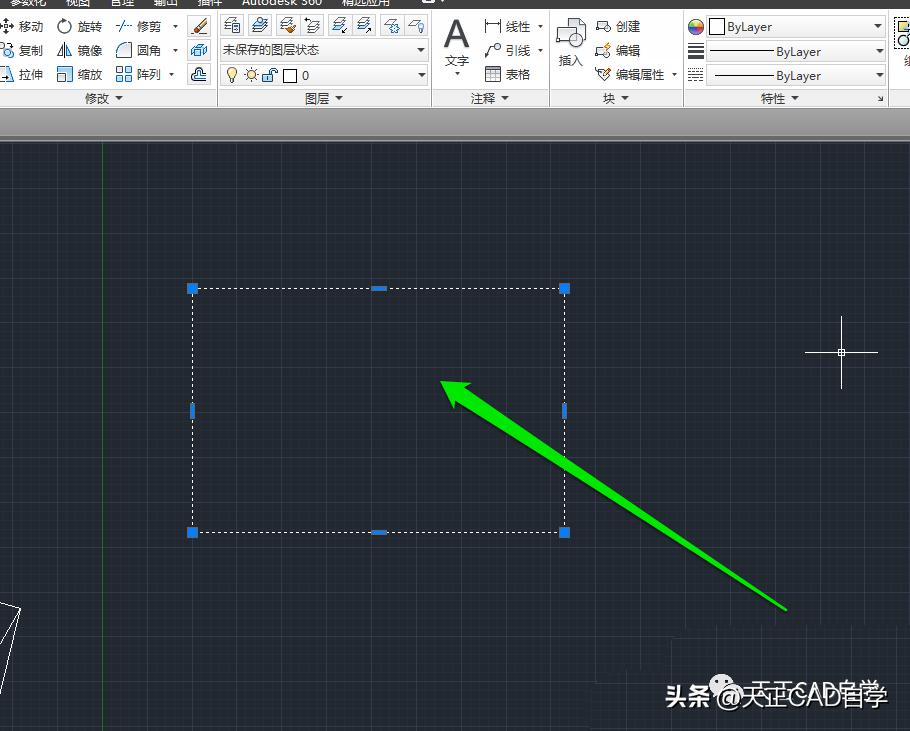This screenshot has width=910, height=731.
Task: Click the block Edit (编辑) button
Action: [618, 50]
